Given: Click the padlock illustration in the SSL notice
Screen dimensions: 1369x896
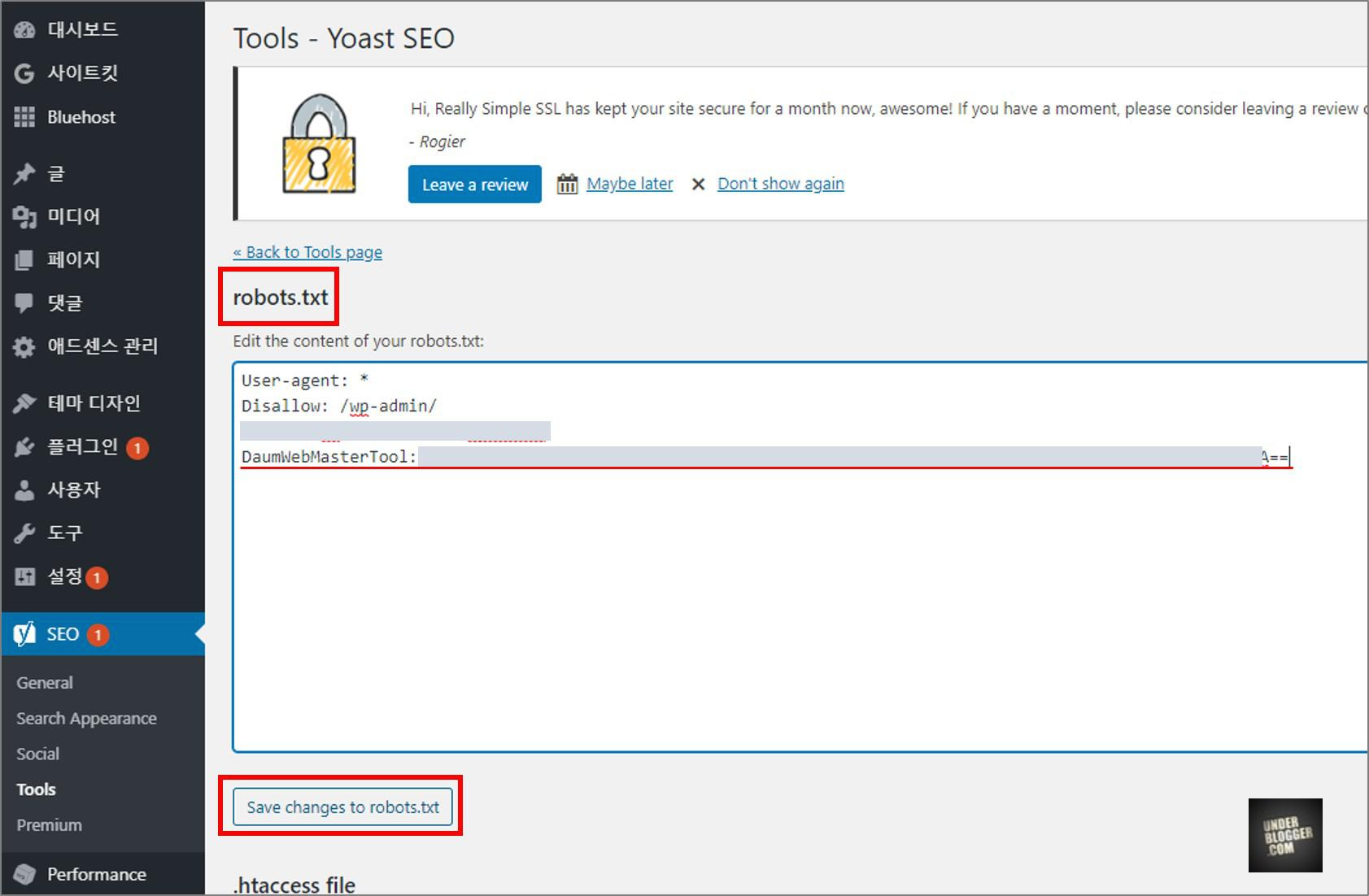Looking at the screenshot, I should coord(319,144).
